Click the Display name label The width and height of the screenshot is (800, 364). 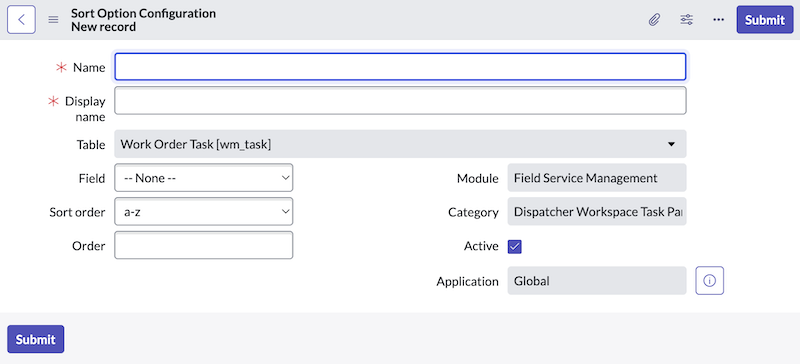click(85, 109)
